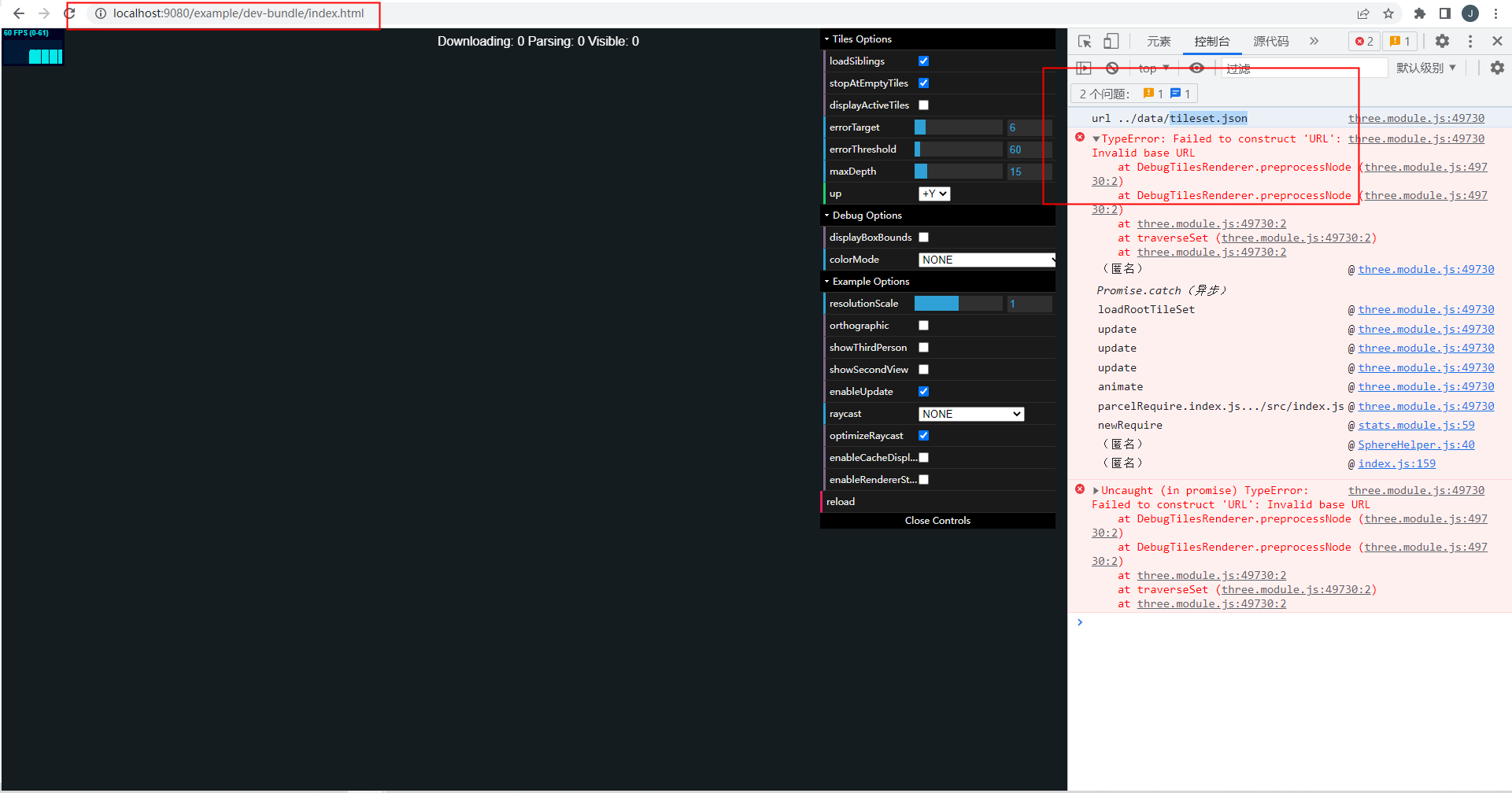Toggle the device toolbar emulation
The image size is (1512, 793).
(x=1111, y=41)
